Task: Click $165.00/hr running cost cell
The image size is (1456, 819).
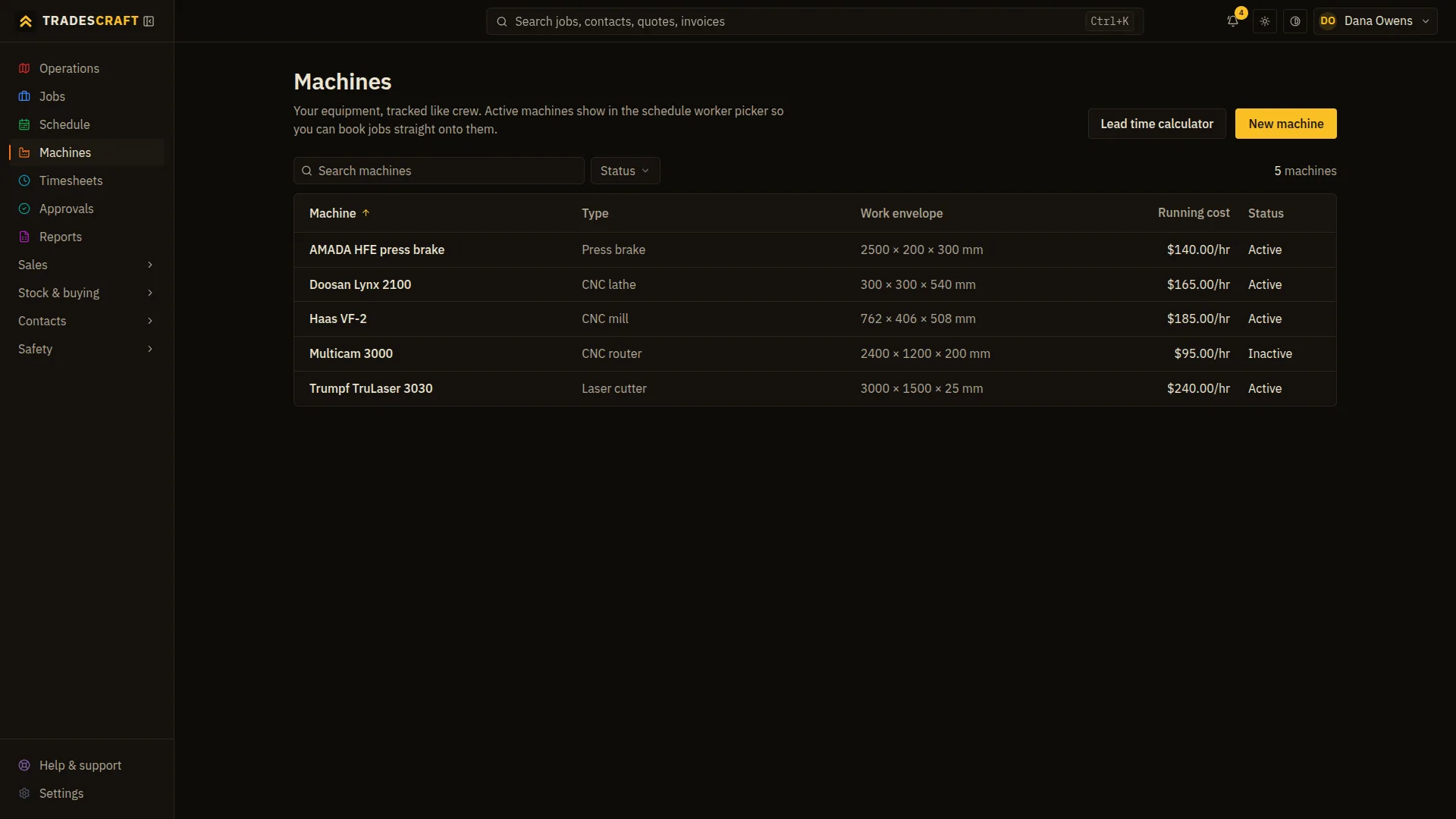Action: point(1198,284)
